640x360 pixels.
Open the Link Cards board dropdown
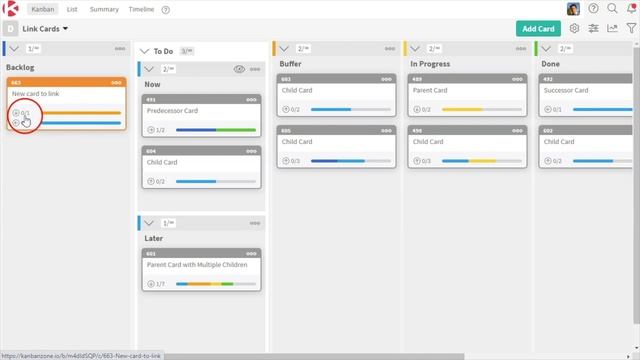pos(45,29)
